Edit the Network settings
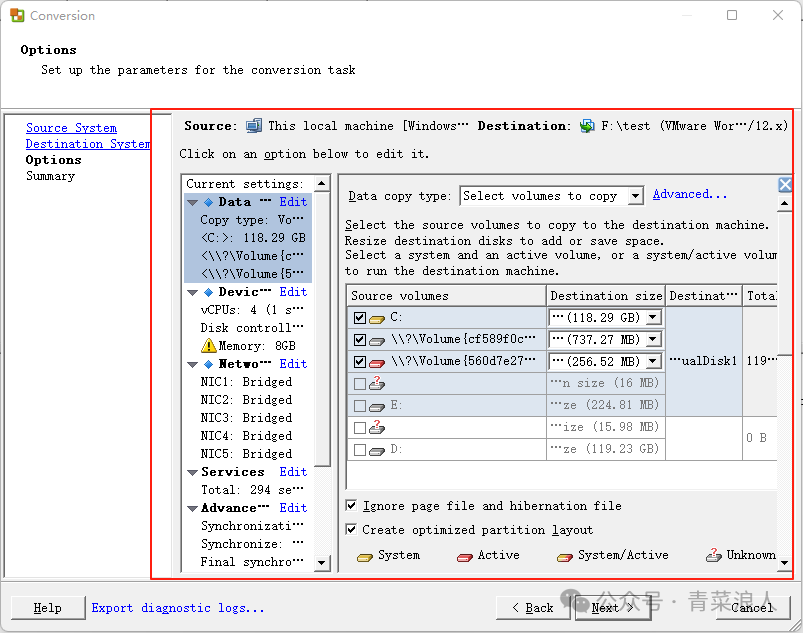The height and width of the screenshot is (633, 803). 293,364
